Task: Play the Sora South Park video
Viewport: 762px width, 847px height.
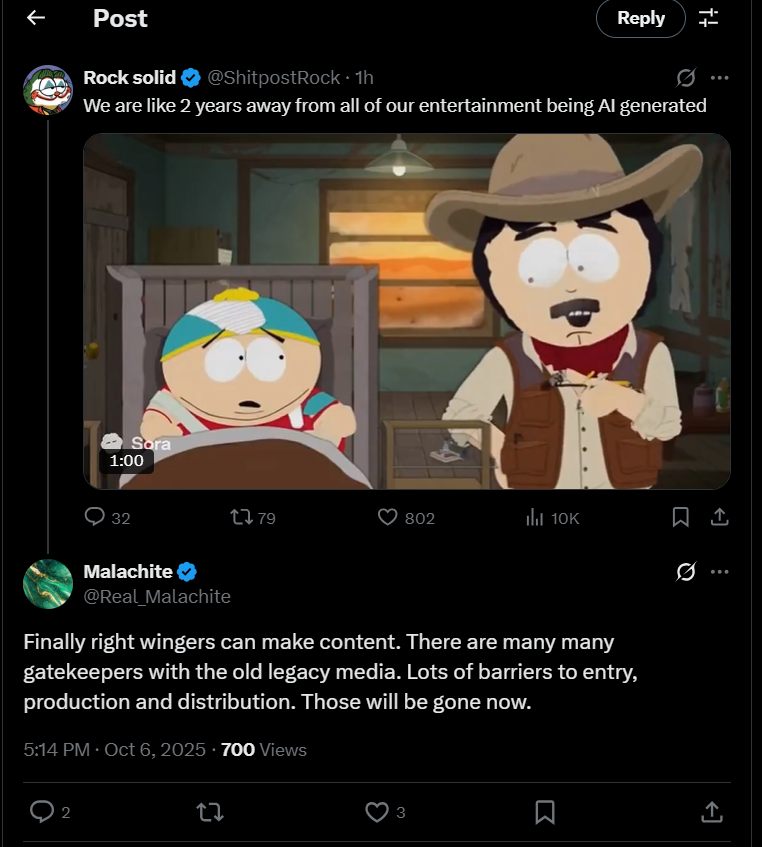Action: (406, 311)
